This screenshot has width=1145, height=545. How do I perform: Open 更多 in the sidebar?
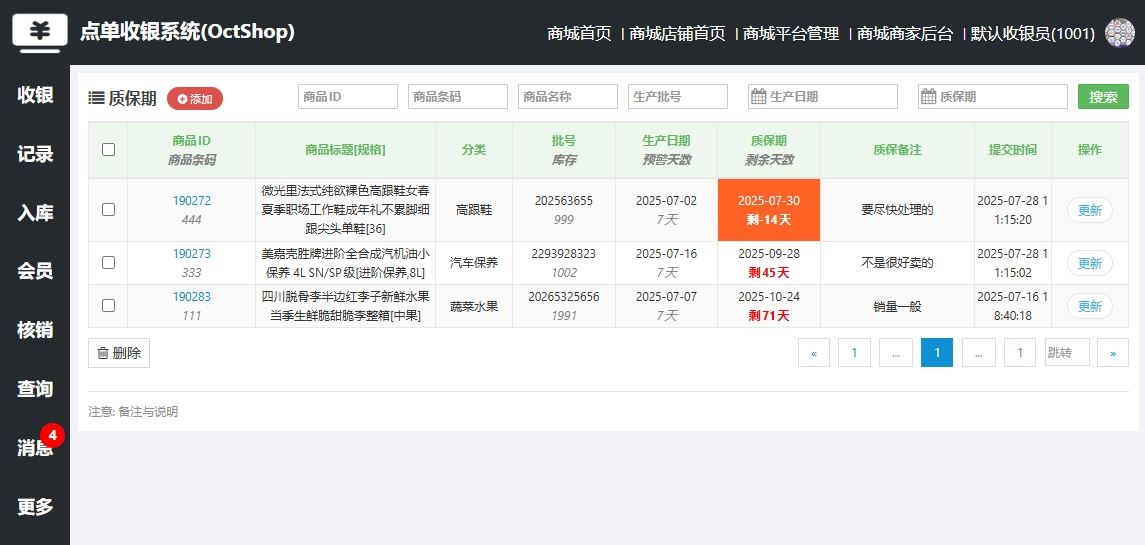coord(35,506)
